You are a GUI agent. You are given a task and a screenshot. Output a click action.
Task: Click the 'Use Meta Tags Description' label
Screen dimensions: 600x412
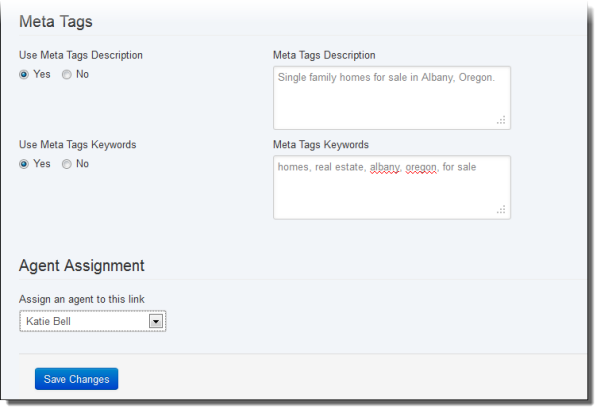point(81,55)
